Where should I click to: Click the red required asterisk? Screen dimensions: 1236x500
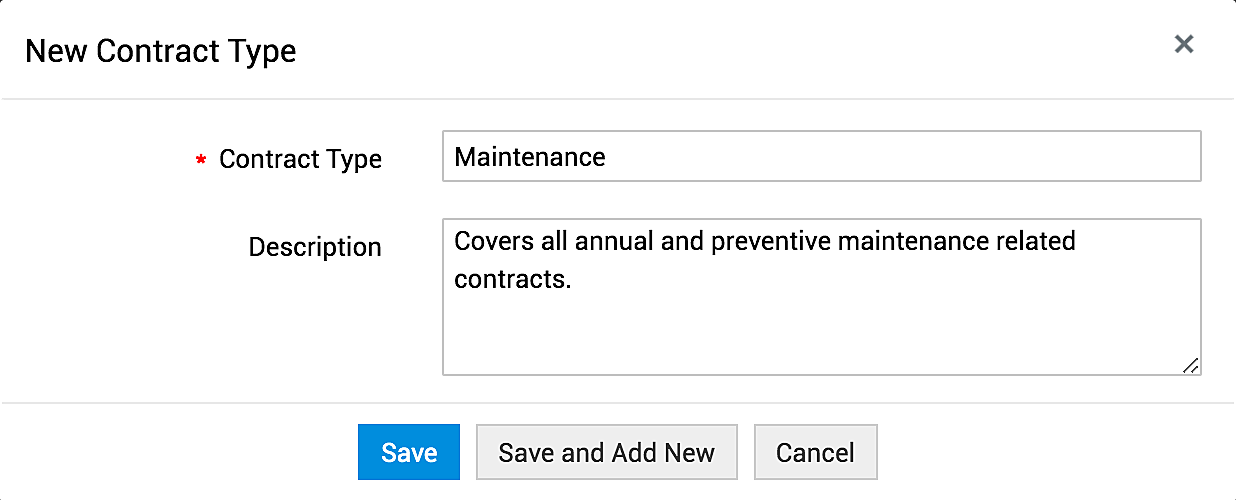201,160
